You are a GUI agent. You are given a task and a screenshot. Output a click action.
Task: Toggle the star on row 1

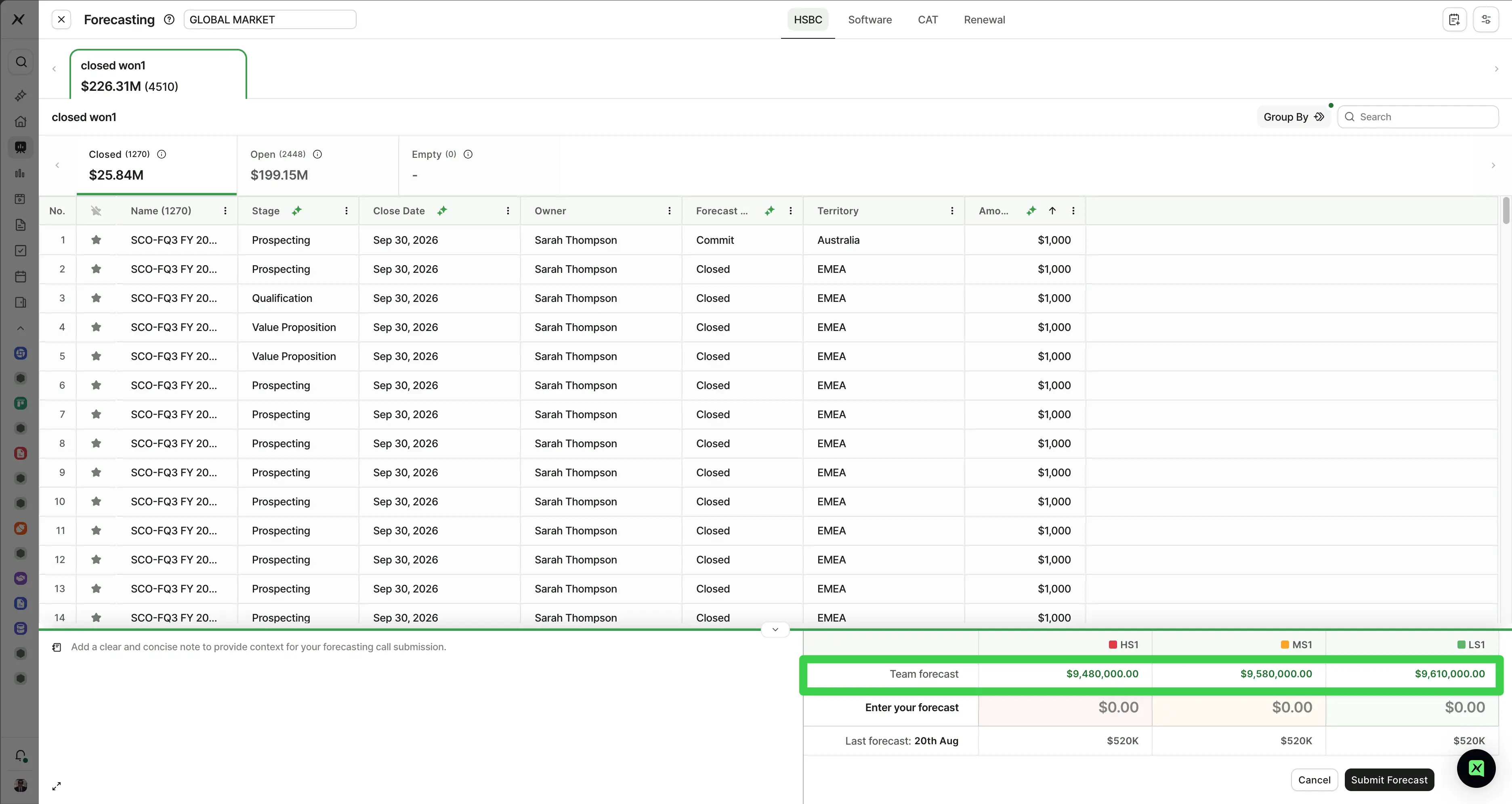tap(96, 240)
